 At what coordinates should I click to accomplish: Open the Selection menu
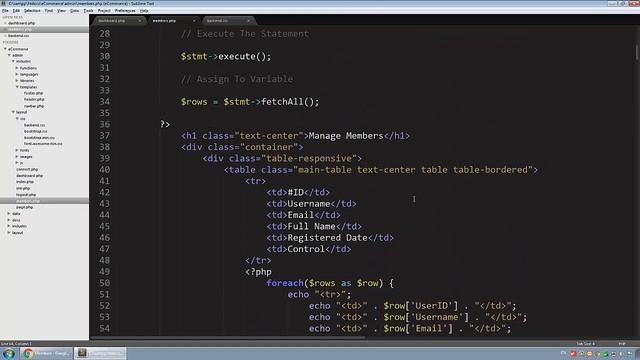[32, 11]
